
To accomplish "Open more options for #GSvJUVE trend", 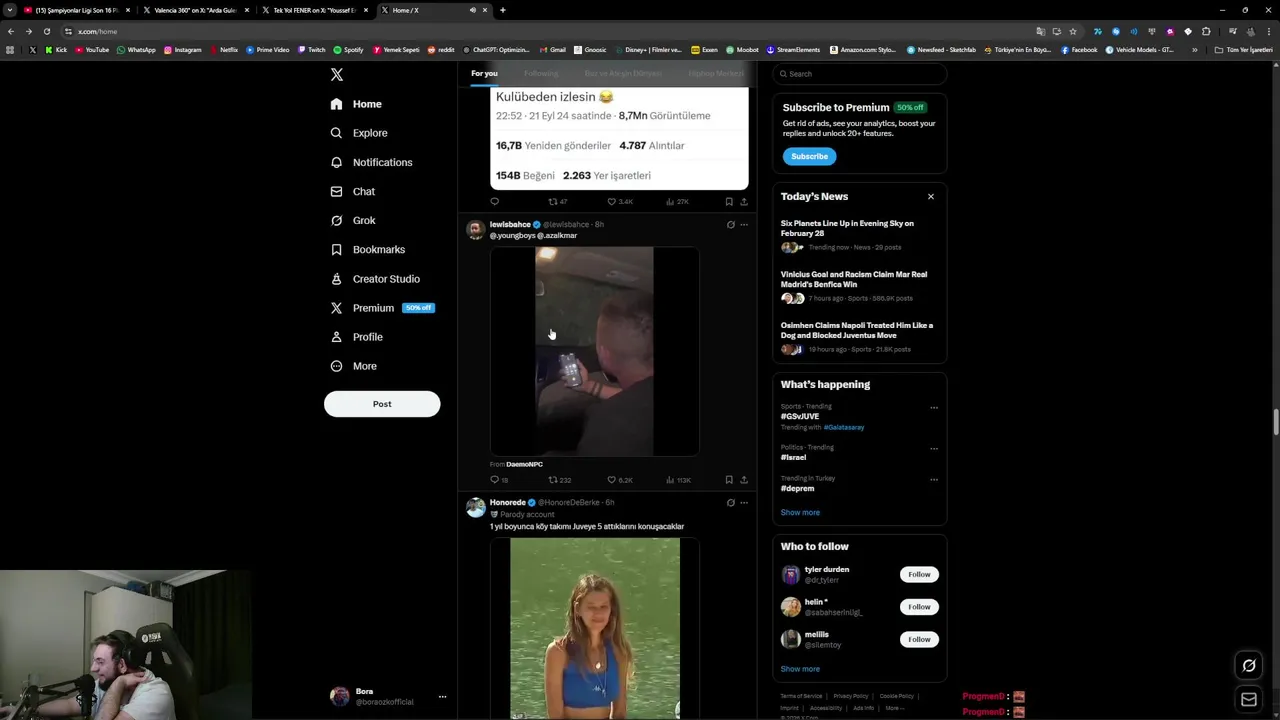I will coord(934,408).
